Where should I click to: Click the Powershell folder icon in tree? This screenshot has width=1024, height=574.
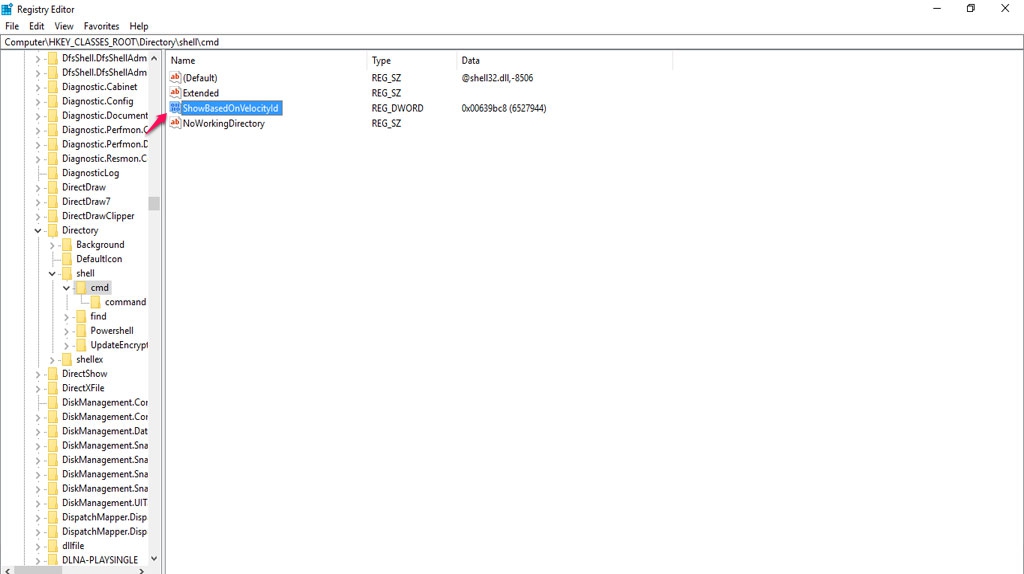[81, 331]
